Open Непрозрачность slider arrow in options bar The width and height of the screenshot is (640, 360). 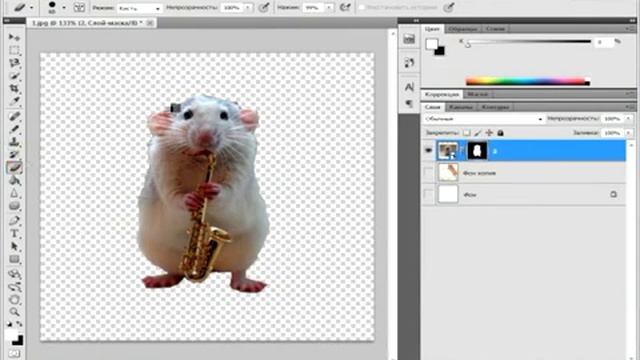tap(247, 8)
